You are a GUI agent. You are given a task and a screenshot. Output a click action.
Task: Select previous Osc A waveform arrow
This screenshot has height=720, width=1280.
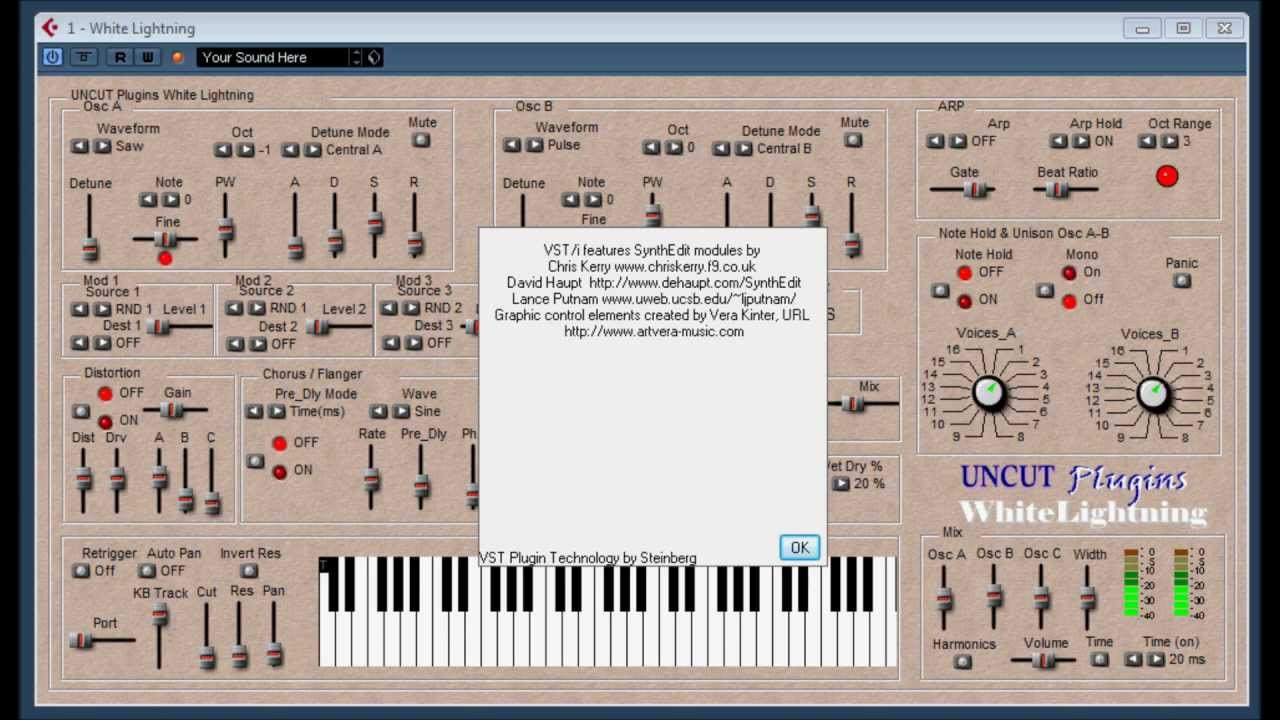[79, 146]
